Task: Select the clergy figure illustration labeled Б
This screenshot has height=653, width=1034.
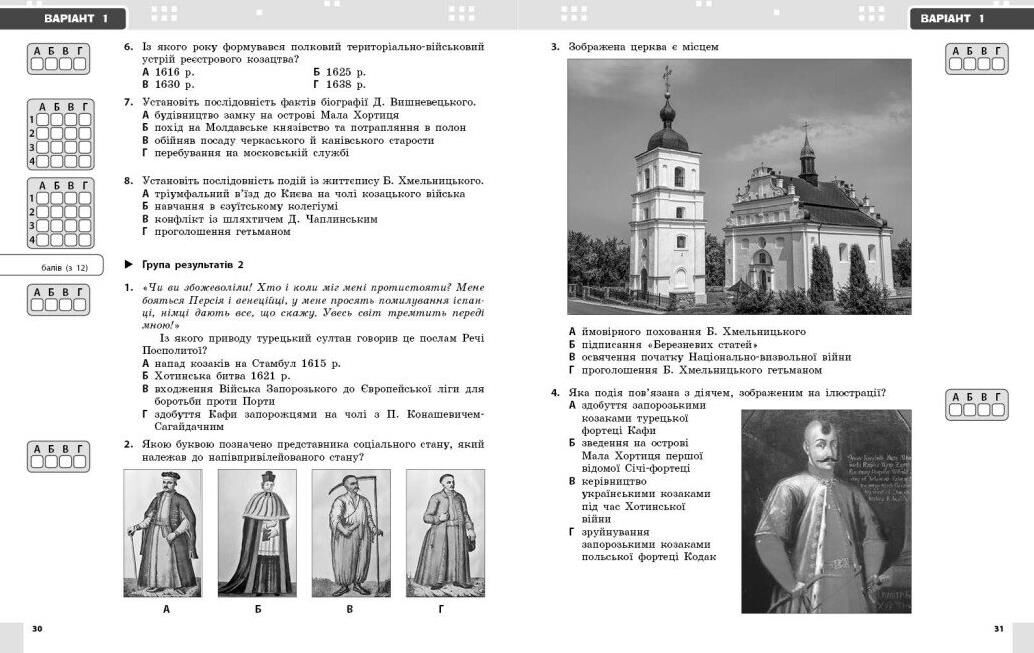Action: [x=257, y=533]
